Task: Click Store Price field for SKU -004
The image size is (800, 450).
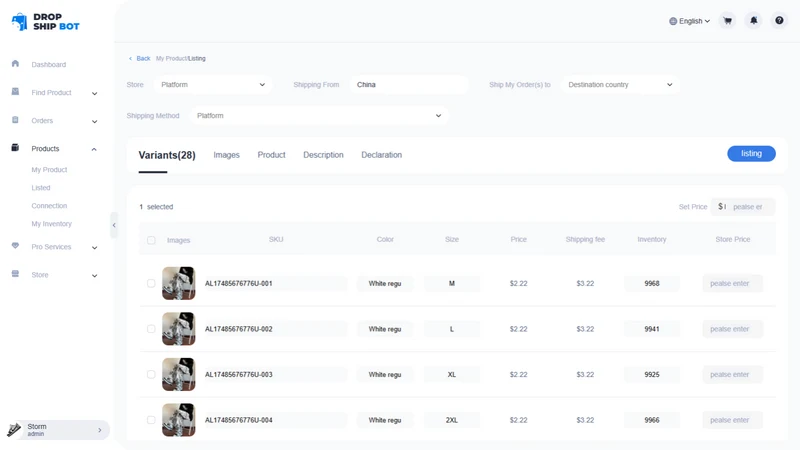Action: pos(733,420)
